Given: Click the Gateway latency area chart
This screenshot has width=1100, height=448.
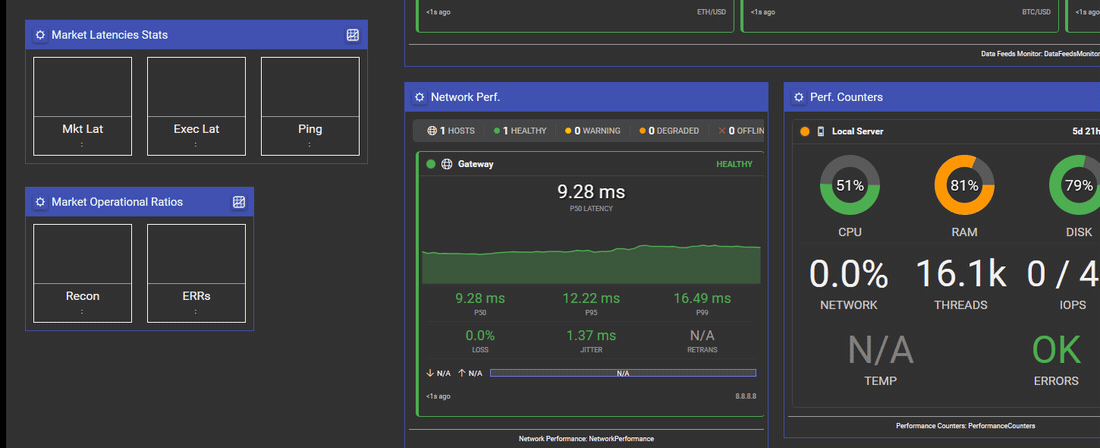Looking at the screenshot, I should point(591,264).
